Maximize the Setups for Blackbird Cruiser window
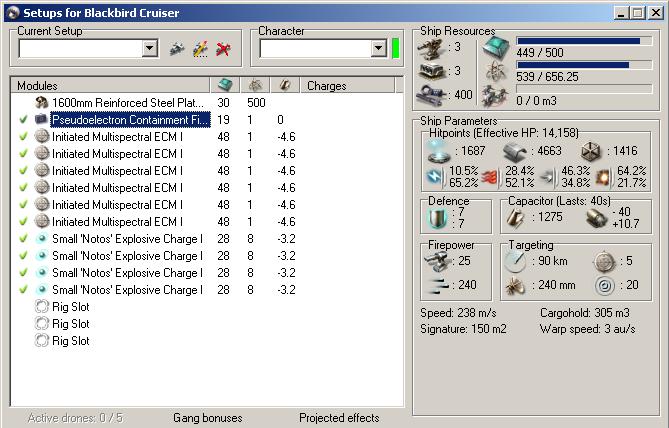 (638, 13)
